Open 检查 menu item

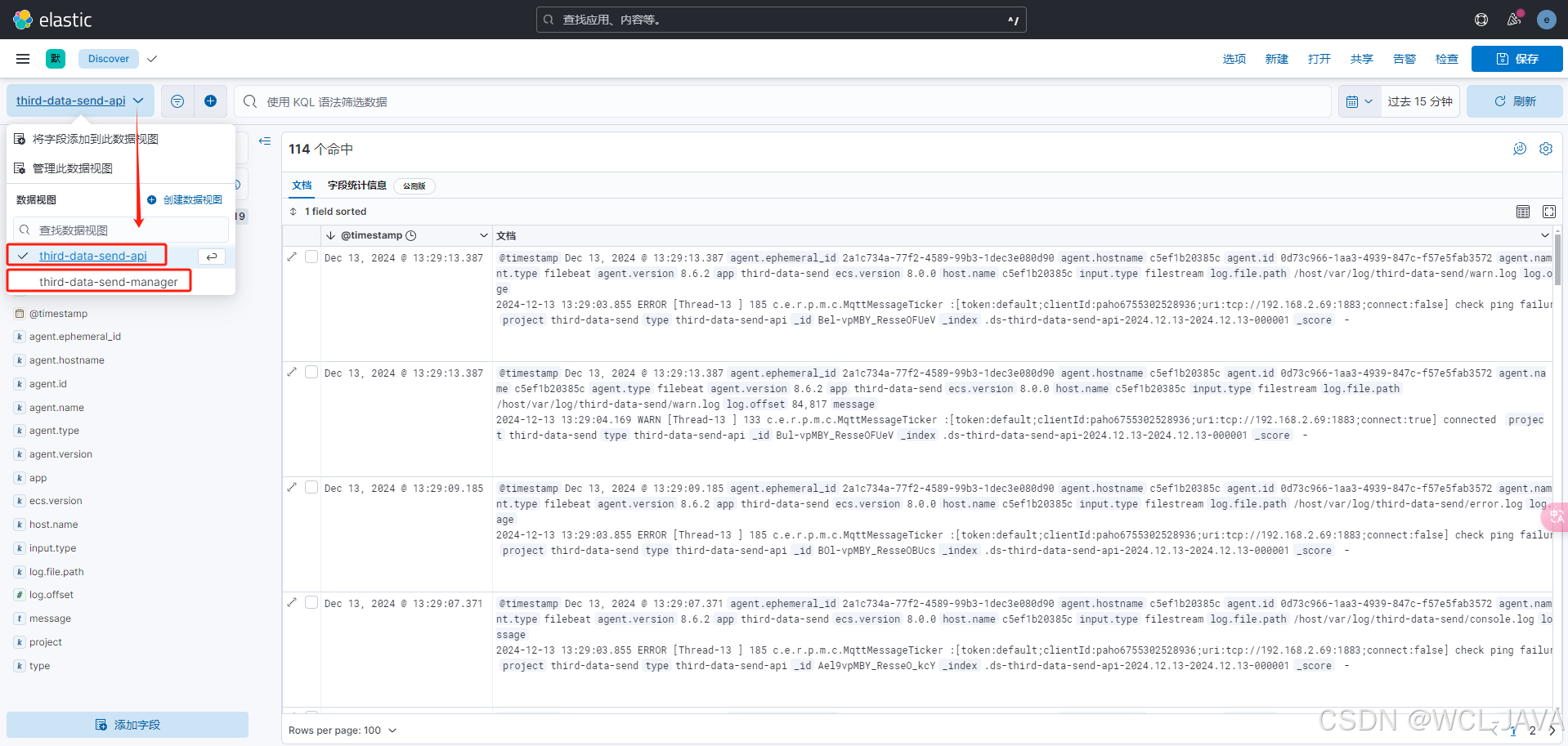coord(1447,59)
